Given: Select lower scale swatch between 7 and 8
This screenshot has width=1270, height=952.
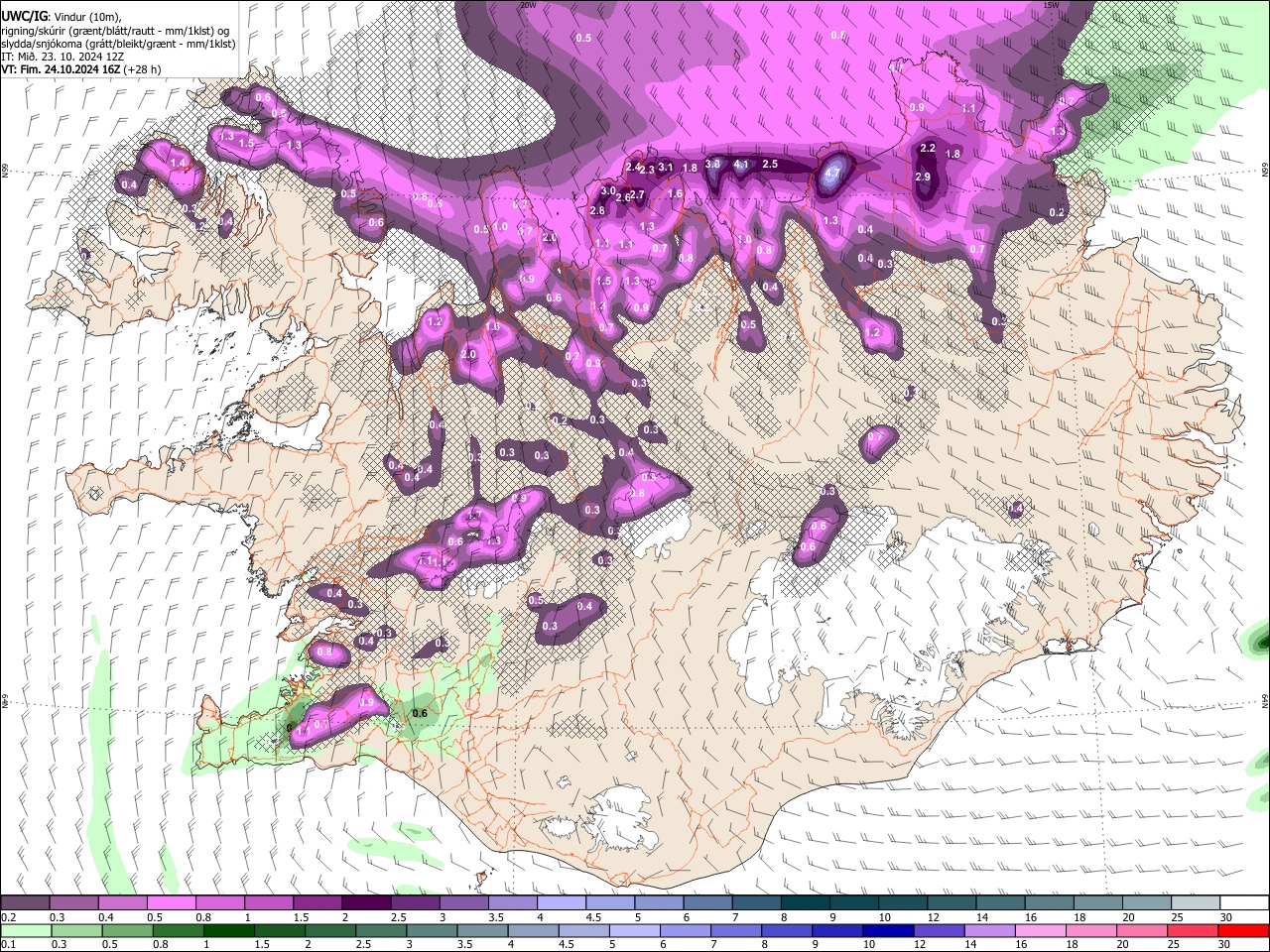Looking at the screenshot, I should (x=735, y=930).
